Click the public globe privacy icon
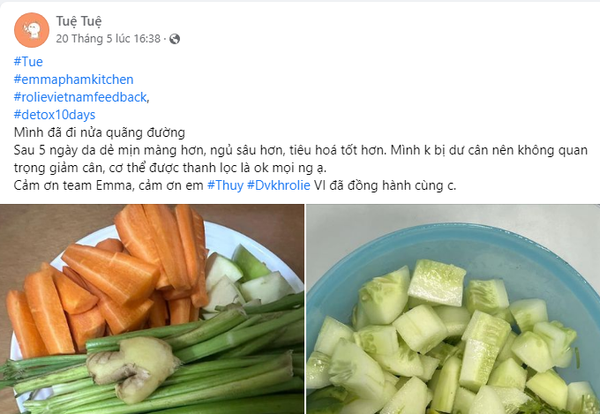 click(x=174, y=39)
